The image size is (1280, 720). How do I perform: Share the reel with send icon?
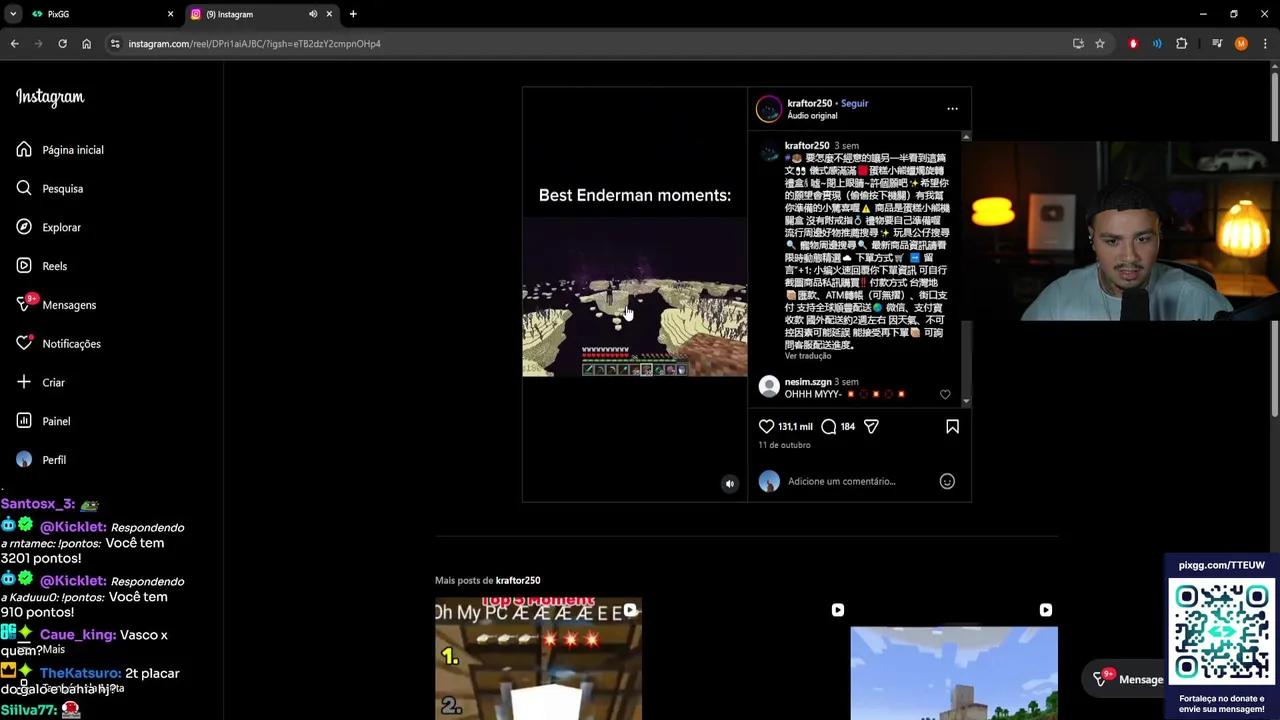click(x=871, y=427)
